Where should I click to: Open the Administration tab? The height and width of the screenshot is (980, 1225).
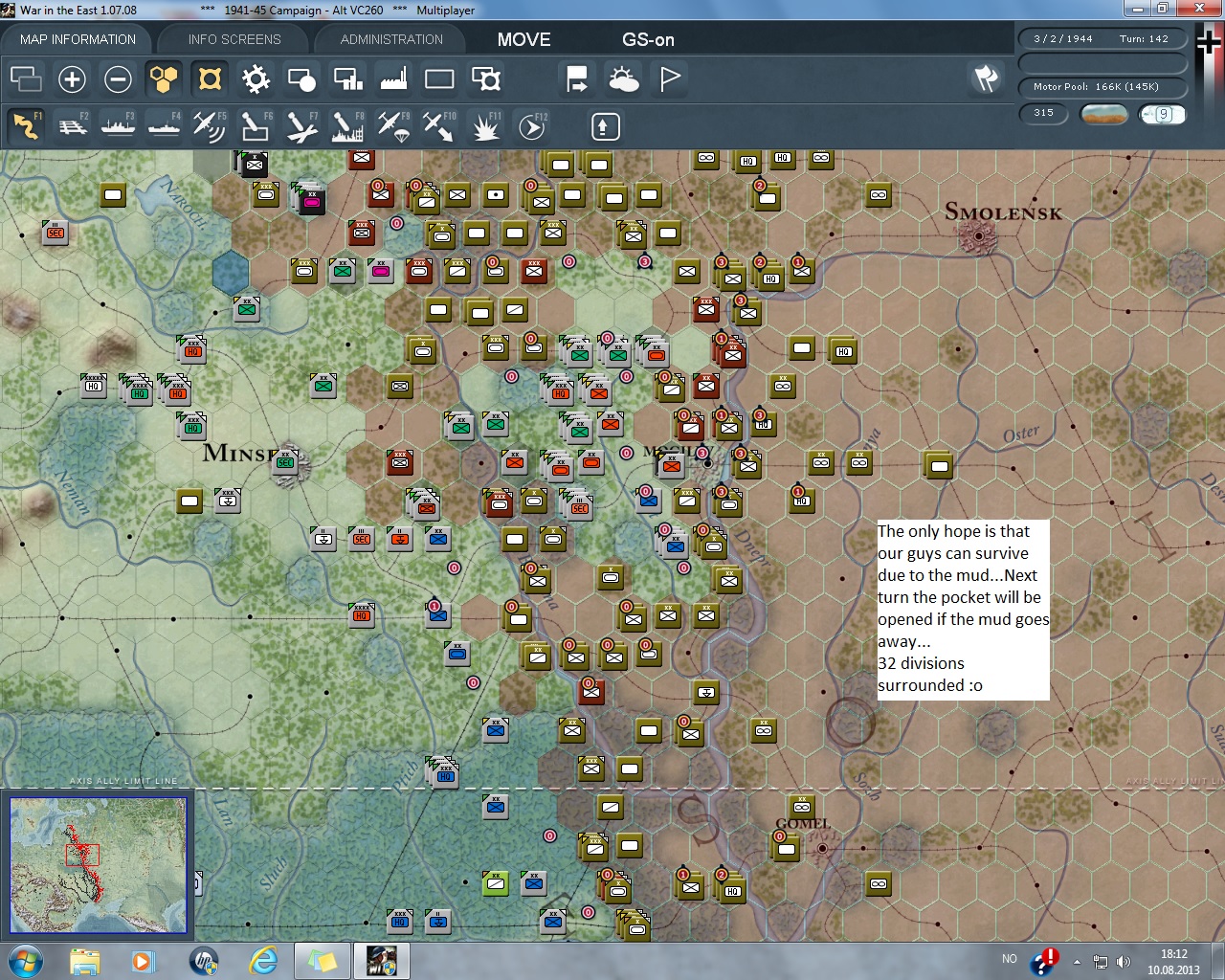click(x=391, y=39)
